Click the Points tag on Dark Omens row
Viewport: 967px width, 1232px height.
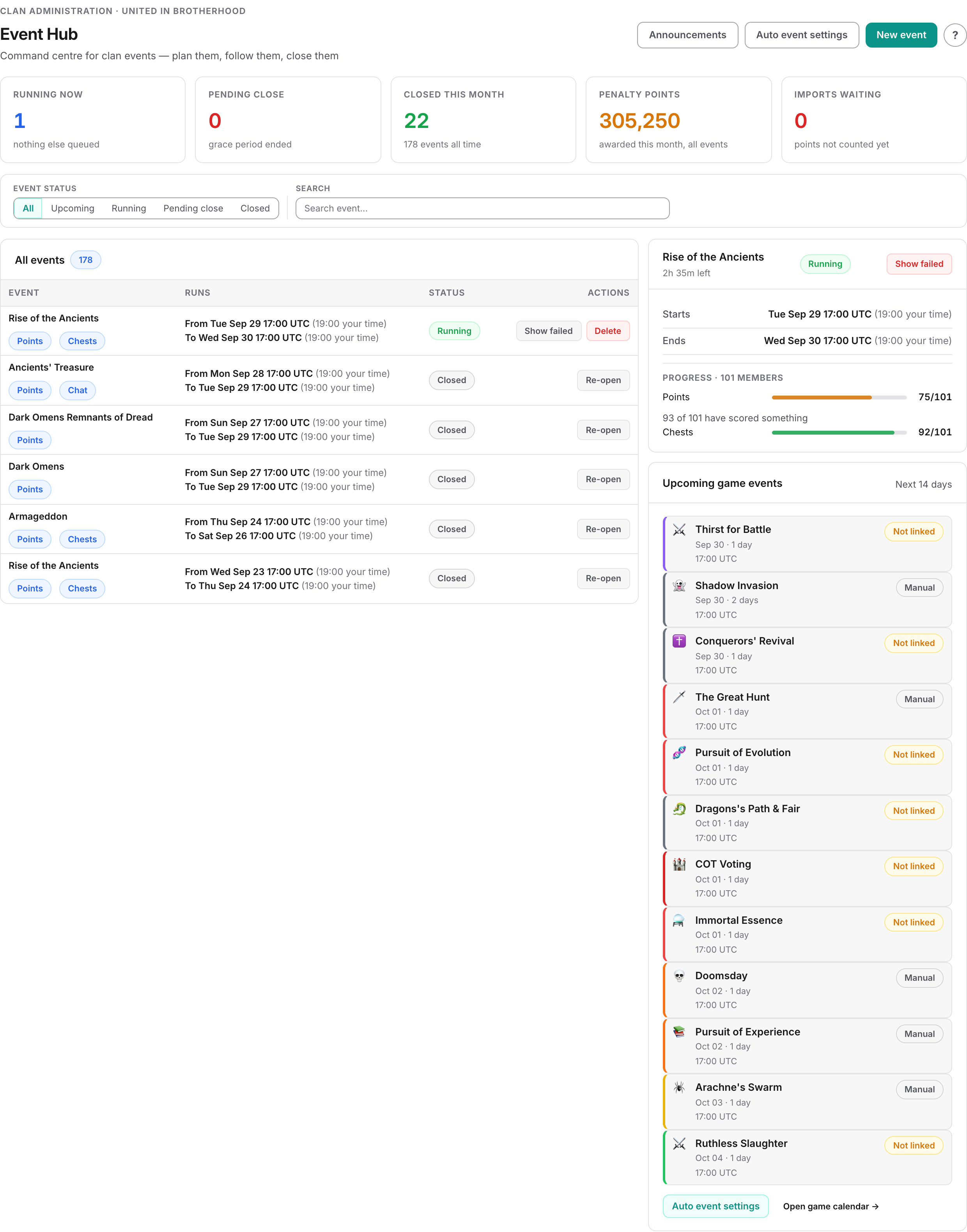coord(30,489)
